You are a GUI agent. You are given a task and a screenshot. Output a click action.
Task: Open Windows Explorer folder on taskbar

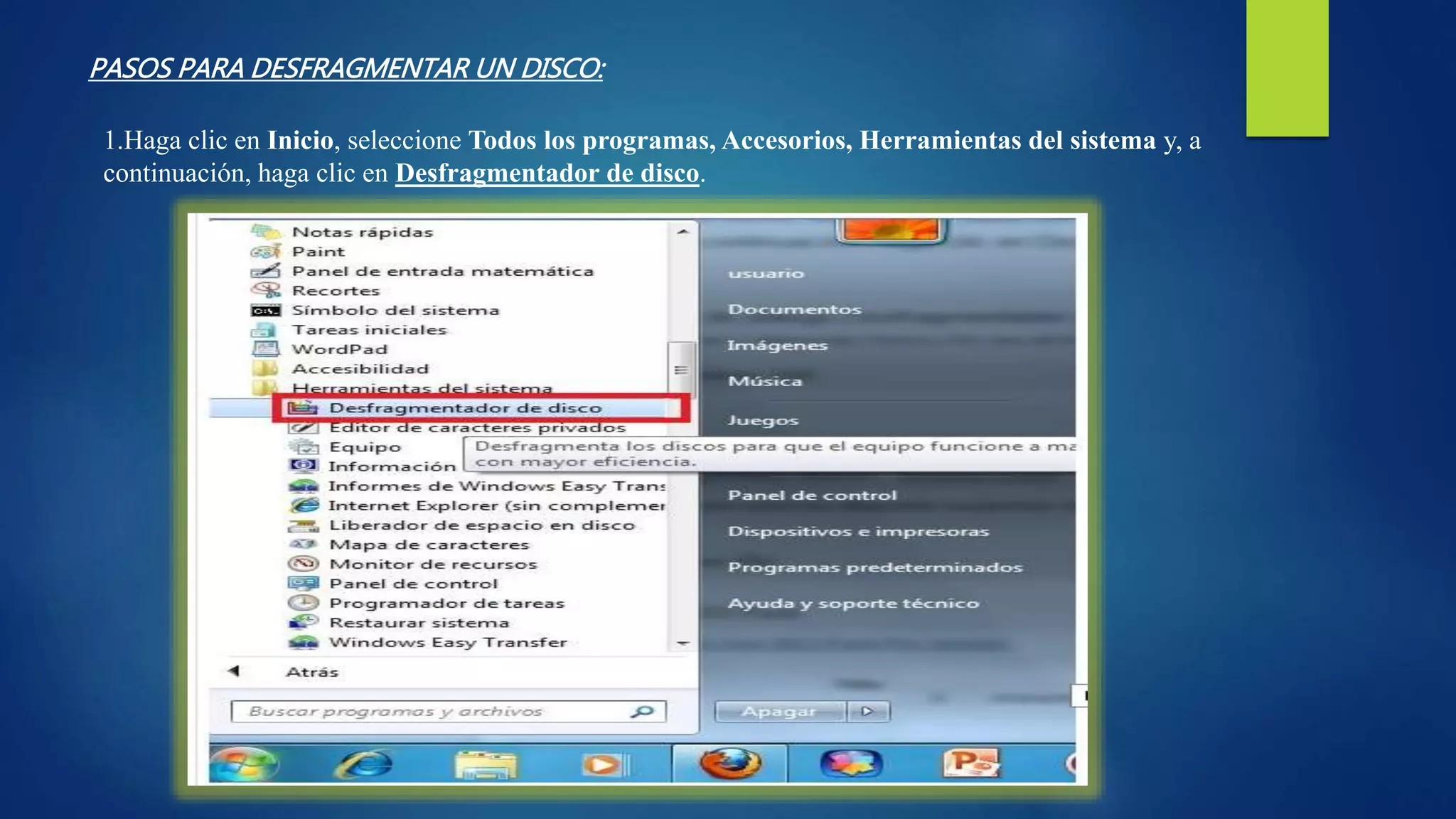[486, 765]
